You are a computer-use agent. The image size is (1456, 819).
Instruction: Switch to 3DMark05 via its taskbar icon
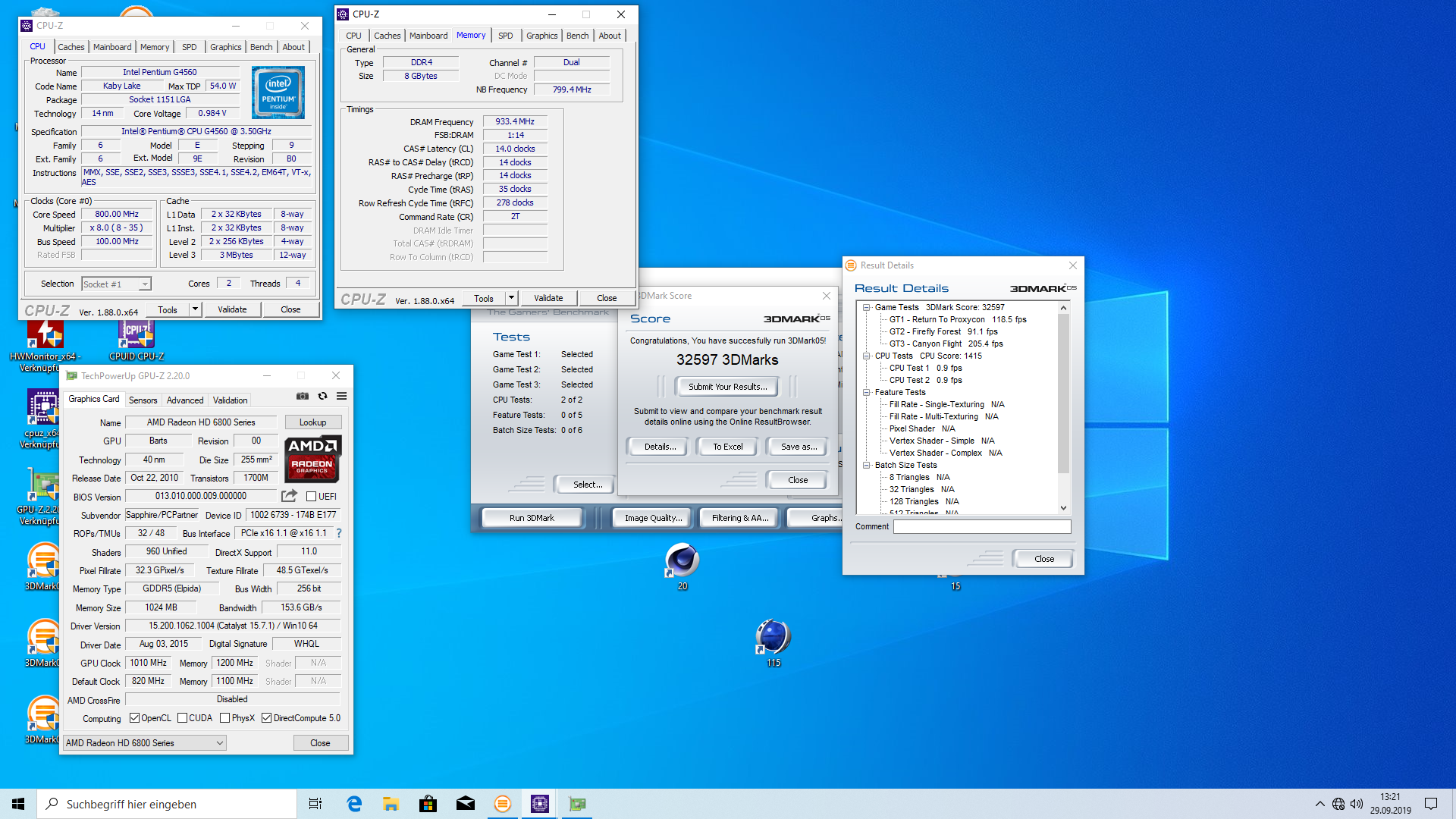coord(503,804)
